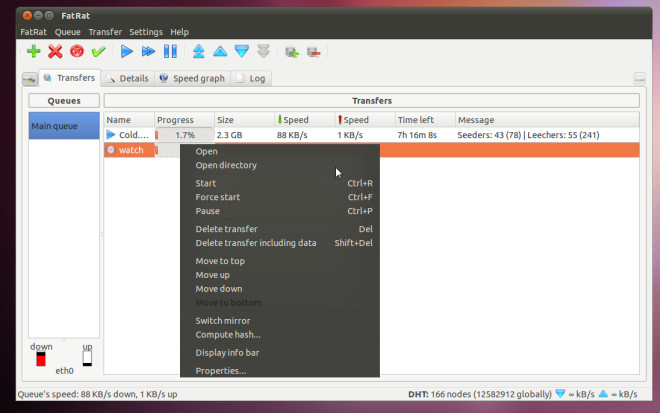Switch to the Transfers tab
This screenshot has width=660, height=413.
click(x=69, y=78)
